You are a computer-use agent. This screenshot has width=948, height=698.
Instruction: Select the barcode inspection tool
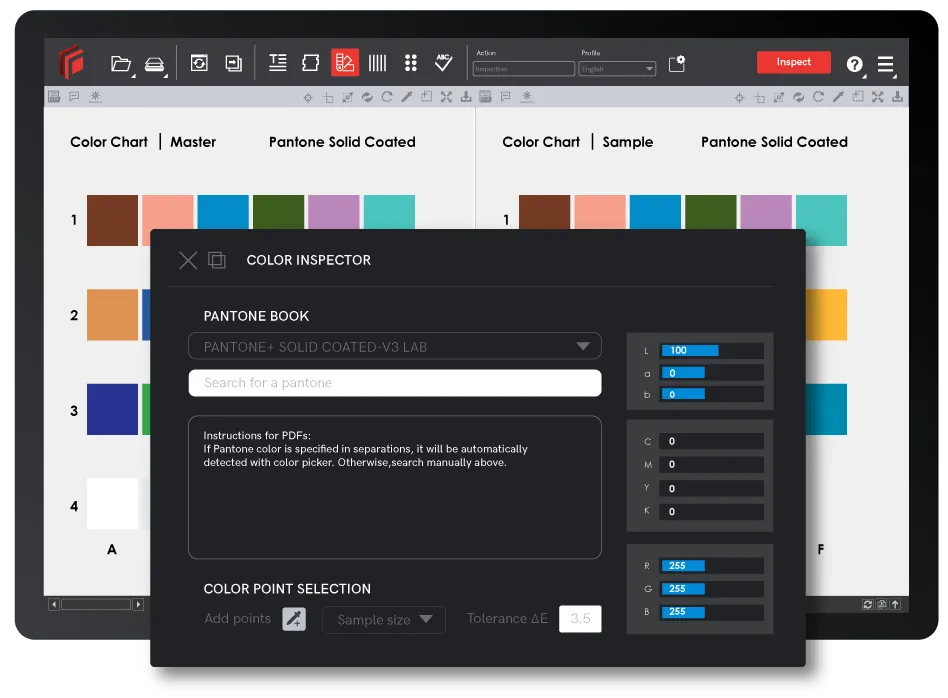pyautogui.click(x=377, y=62)
